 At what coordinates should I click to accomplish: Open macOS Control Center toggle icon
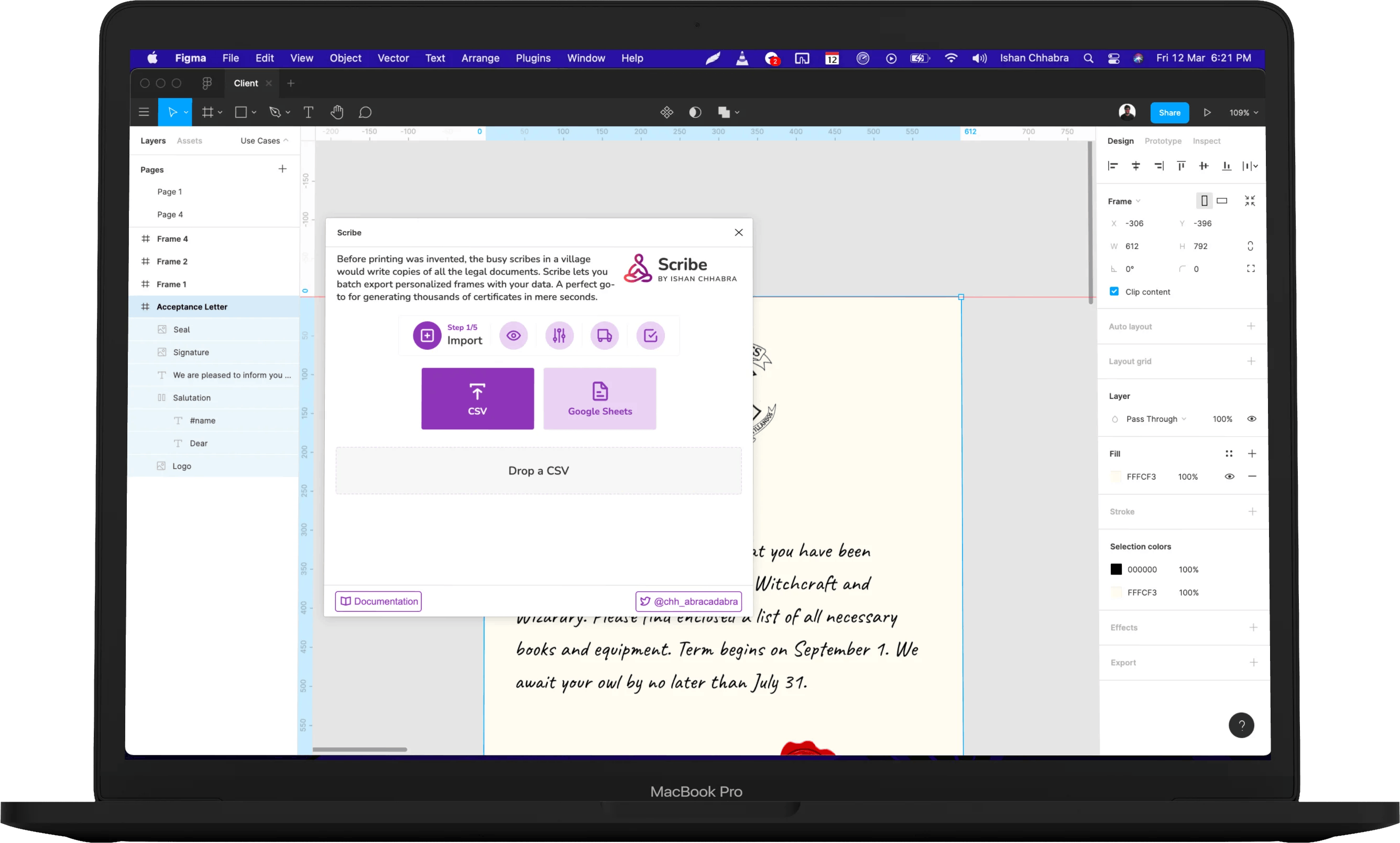(1113, 59)
